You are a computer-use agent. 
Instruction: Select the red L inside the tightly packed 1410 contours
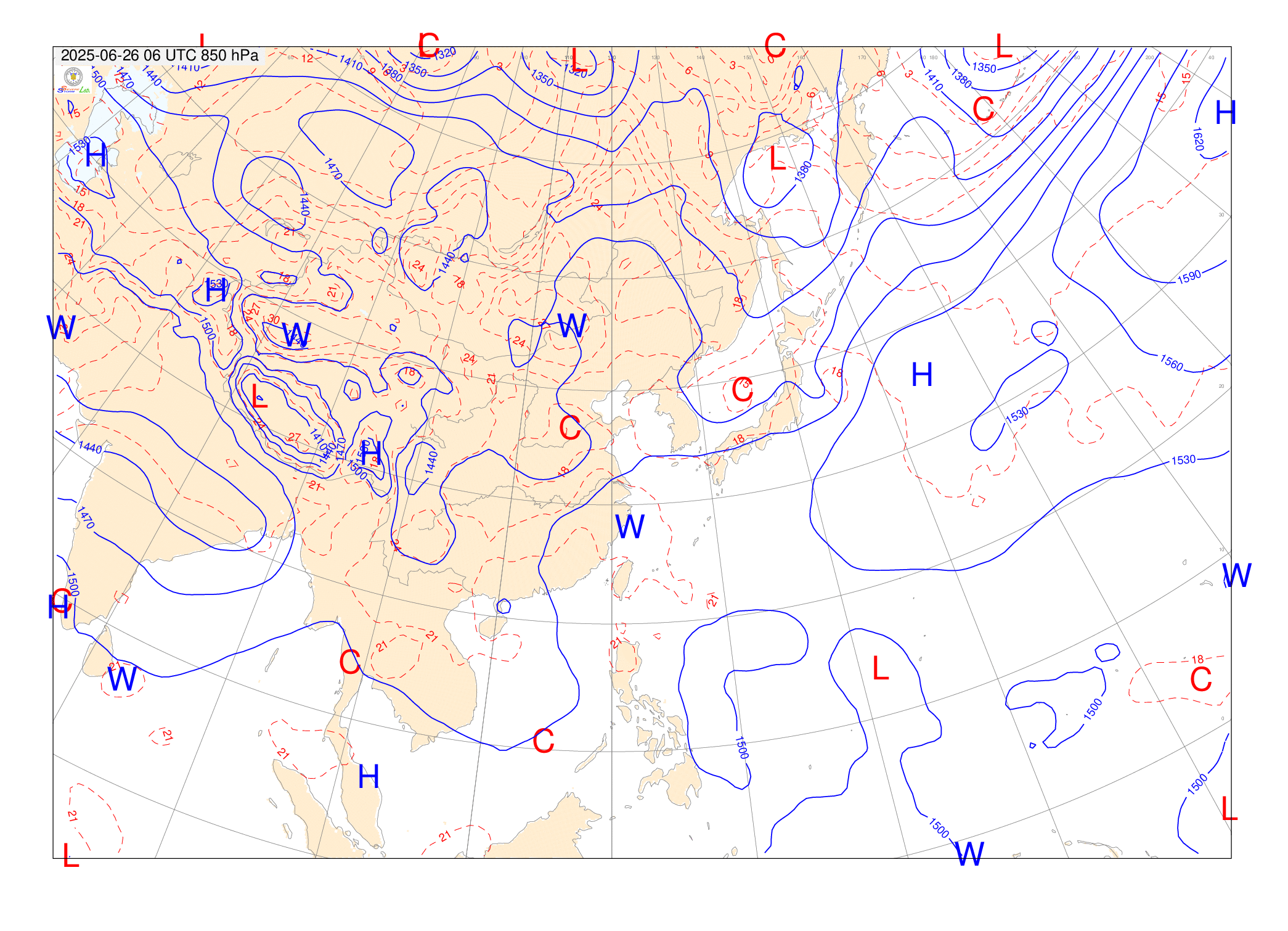pos(260,395)
